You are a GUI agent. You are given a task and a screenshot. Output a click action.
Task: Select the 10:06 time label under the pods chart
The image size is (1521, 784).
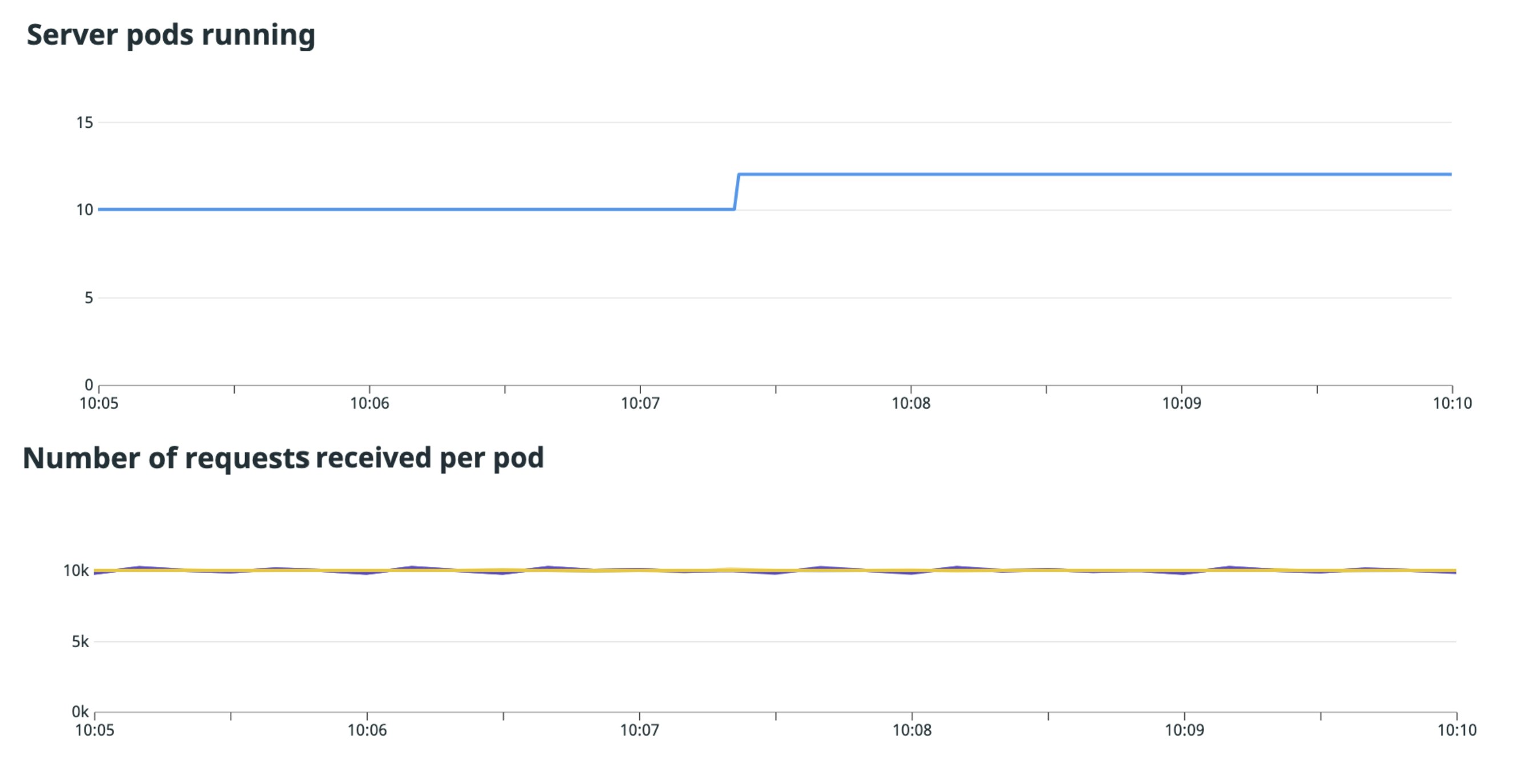pos(369,403)
